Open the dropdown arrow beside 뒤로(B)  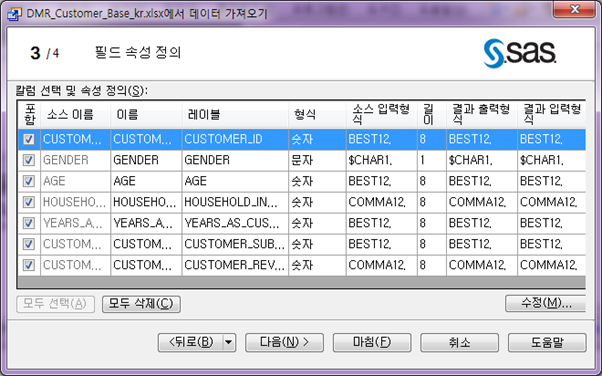click(229, 342)
